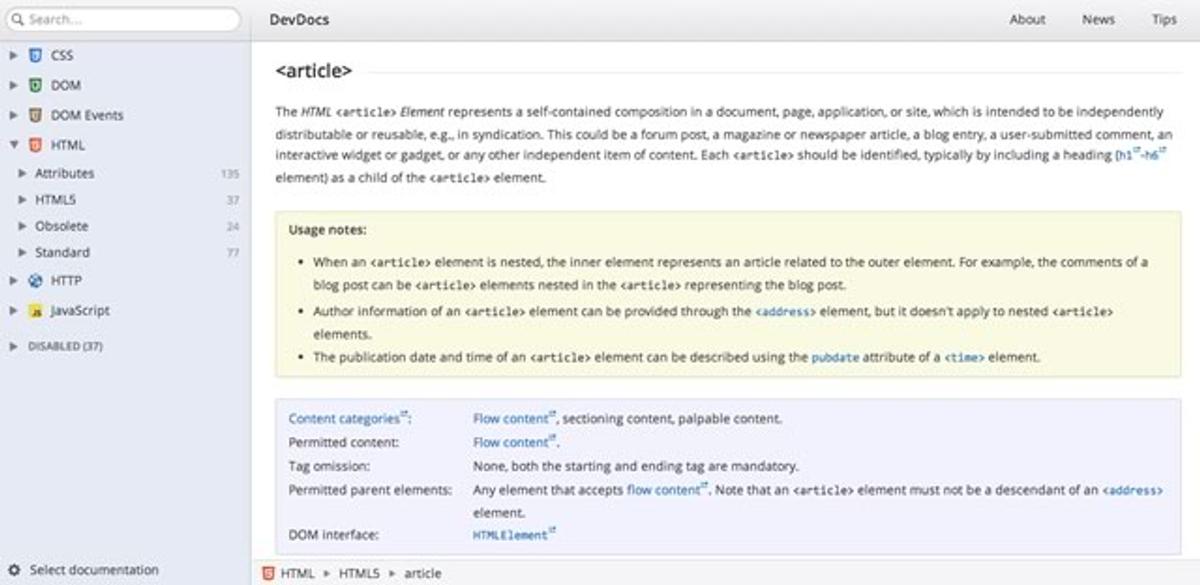Click the gear icon beside Select documentation

click(14, 570)
